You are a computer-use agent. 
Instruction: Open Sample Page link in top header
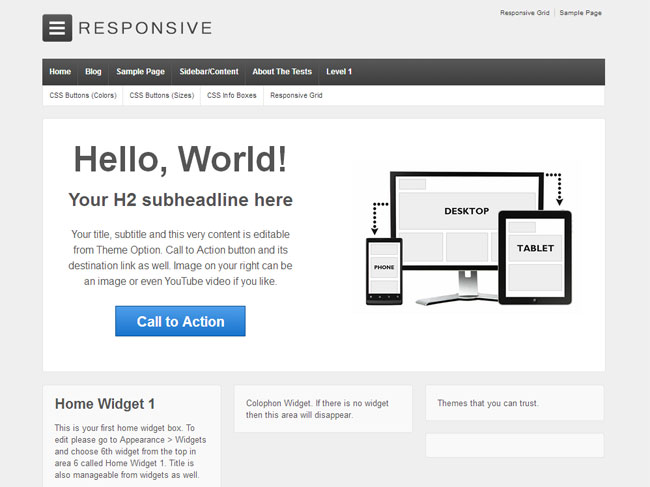click(580, 13)
